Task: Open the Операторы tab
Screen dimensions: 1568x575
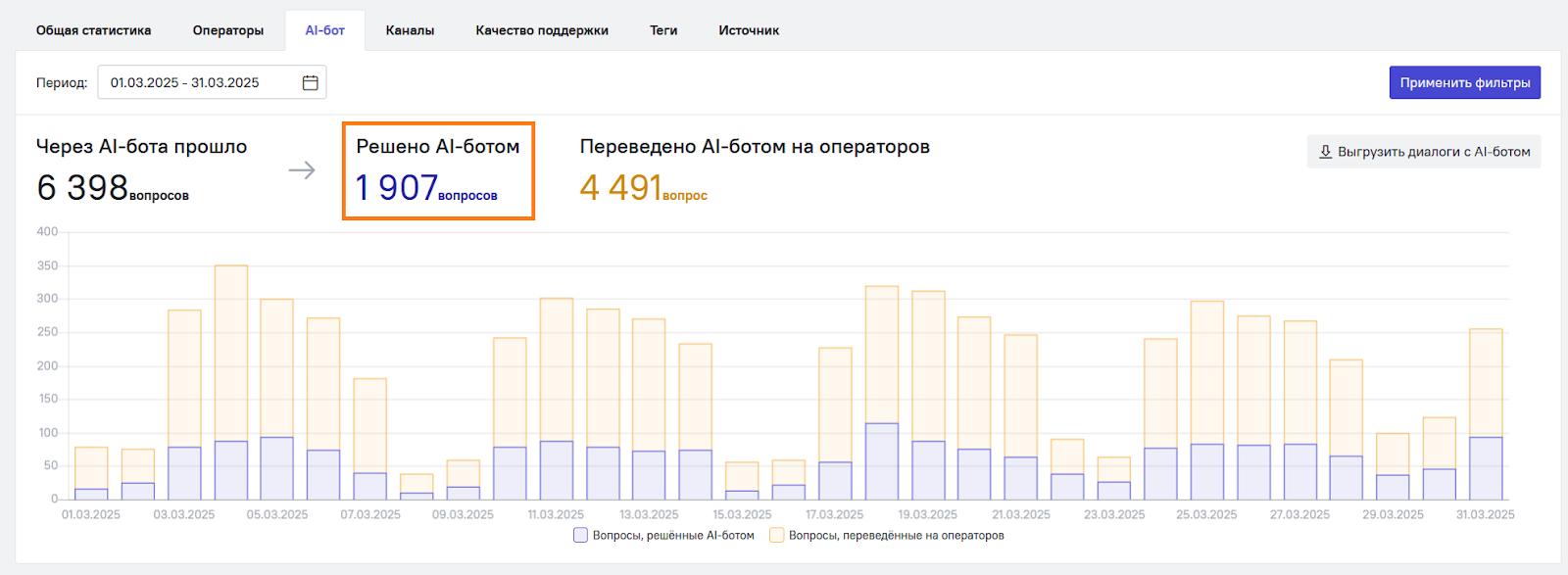Action: tap(228, 30)
